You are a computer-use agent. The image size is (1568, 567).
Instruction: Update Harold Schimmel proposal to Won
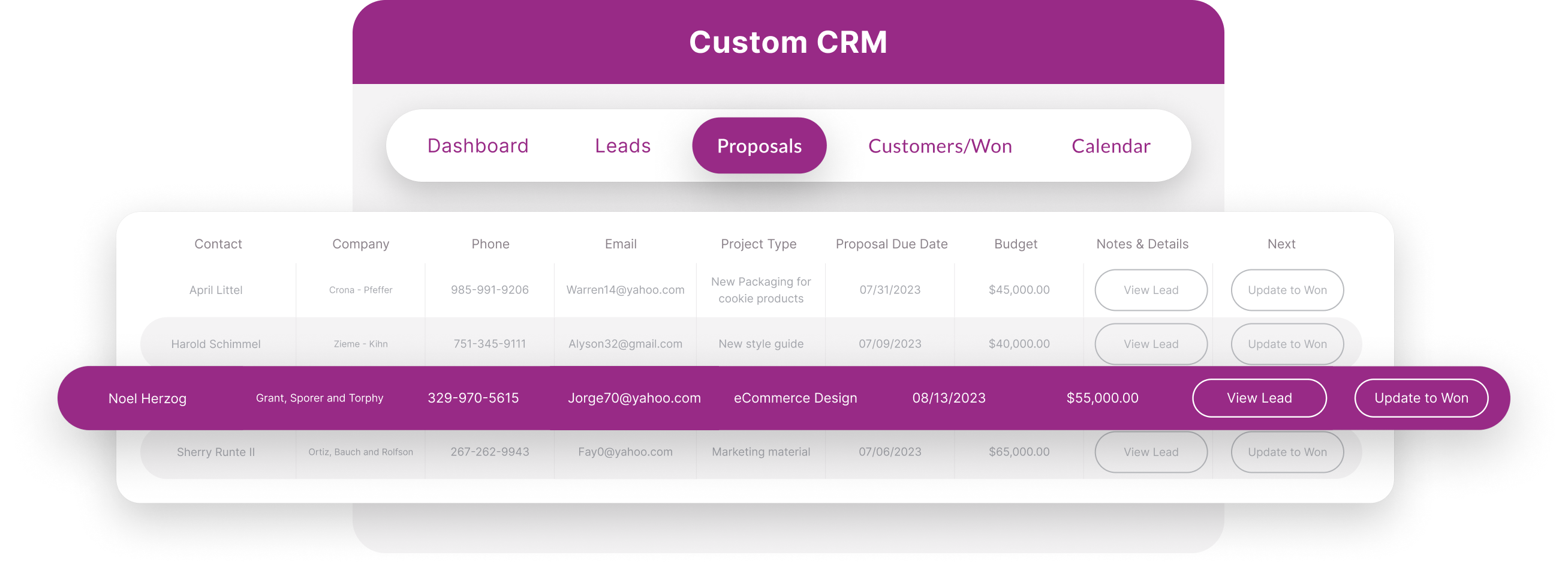[x=1287, y=344]
